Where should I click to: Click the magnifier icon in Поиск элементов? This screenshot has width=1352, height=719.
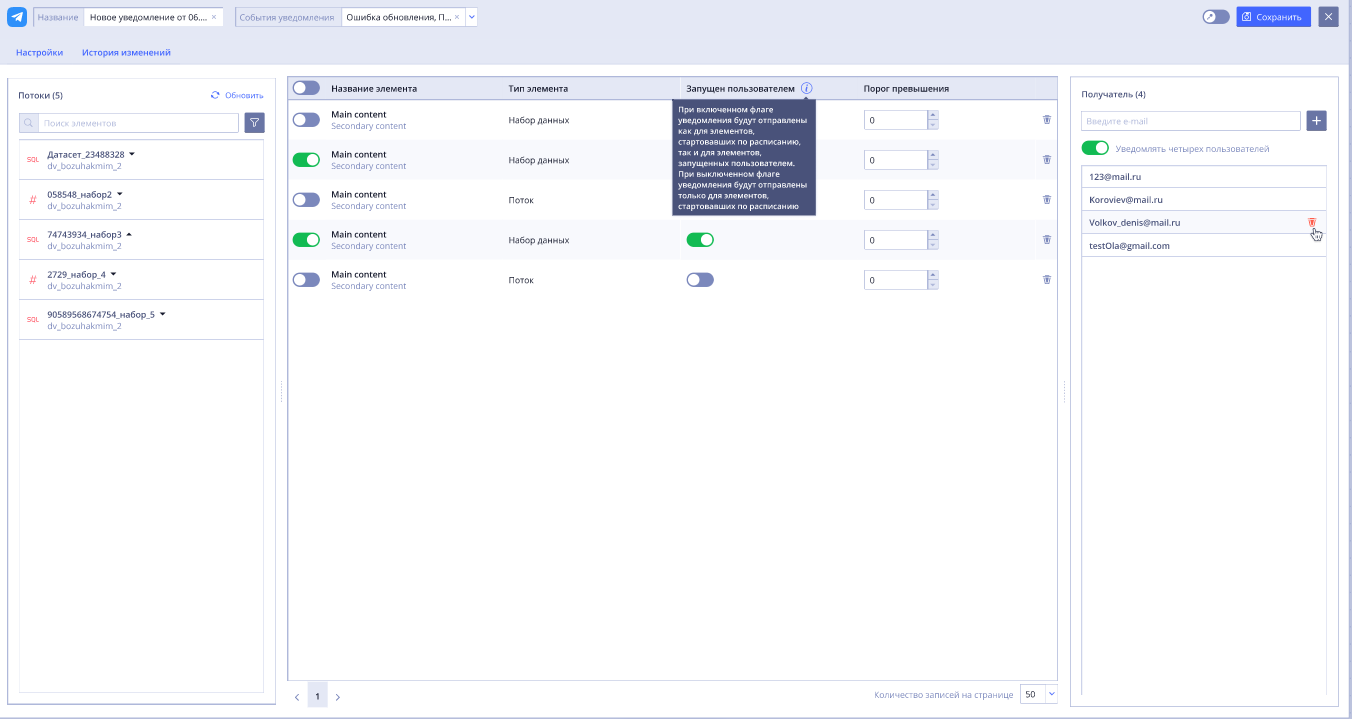pyautogui.click(x=29, y=123)
